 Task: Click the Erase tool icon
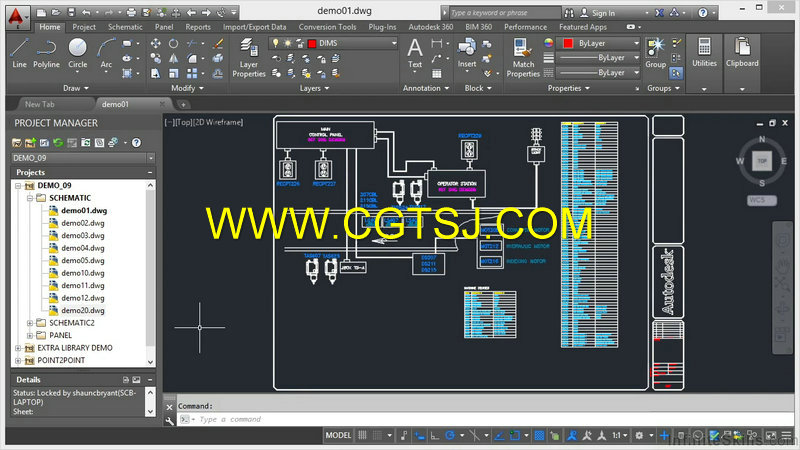click(x=218, y=44)
